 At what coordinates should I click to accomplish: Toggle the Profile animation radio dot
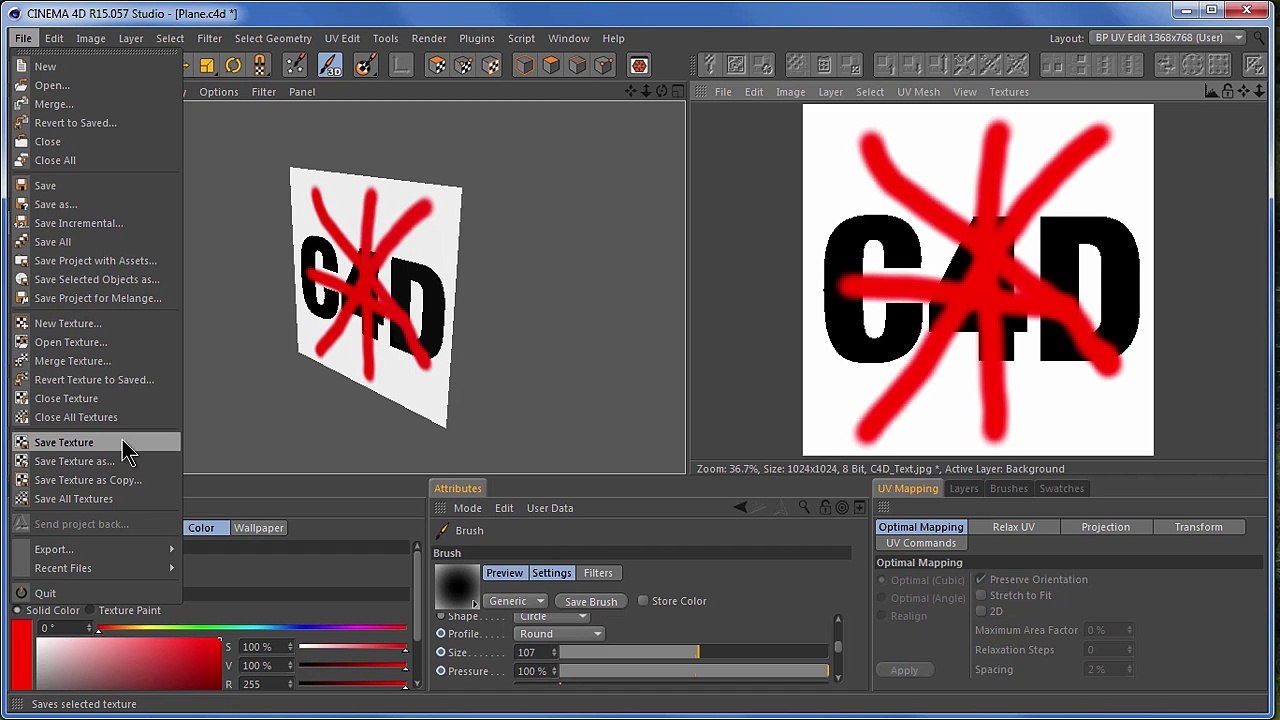click(x=441, y=634)
